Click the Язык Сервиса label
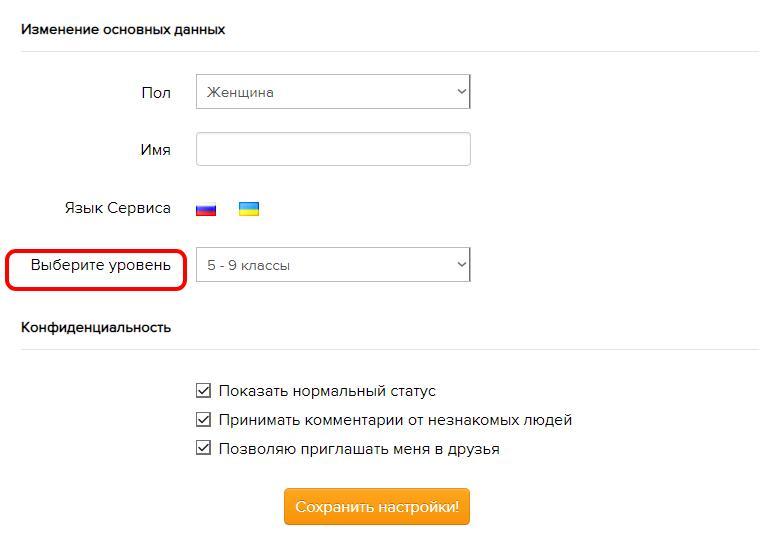Screen dimensions: 769x549 point(117,208)
